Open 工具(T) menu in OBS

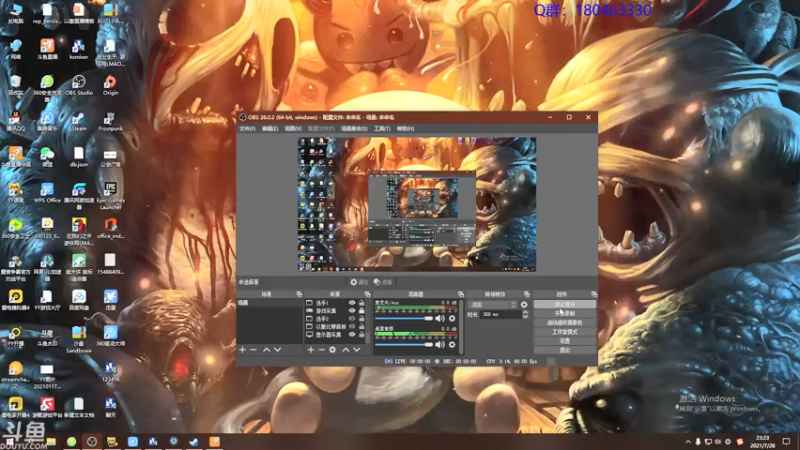(382, 129)
